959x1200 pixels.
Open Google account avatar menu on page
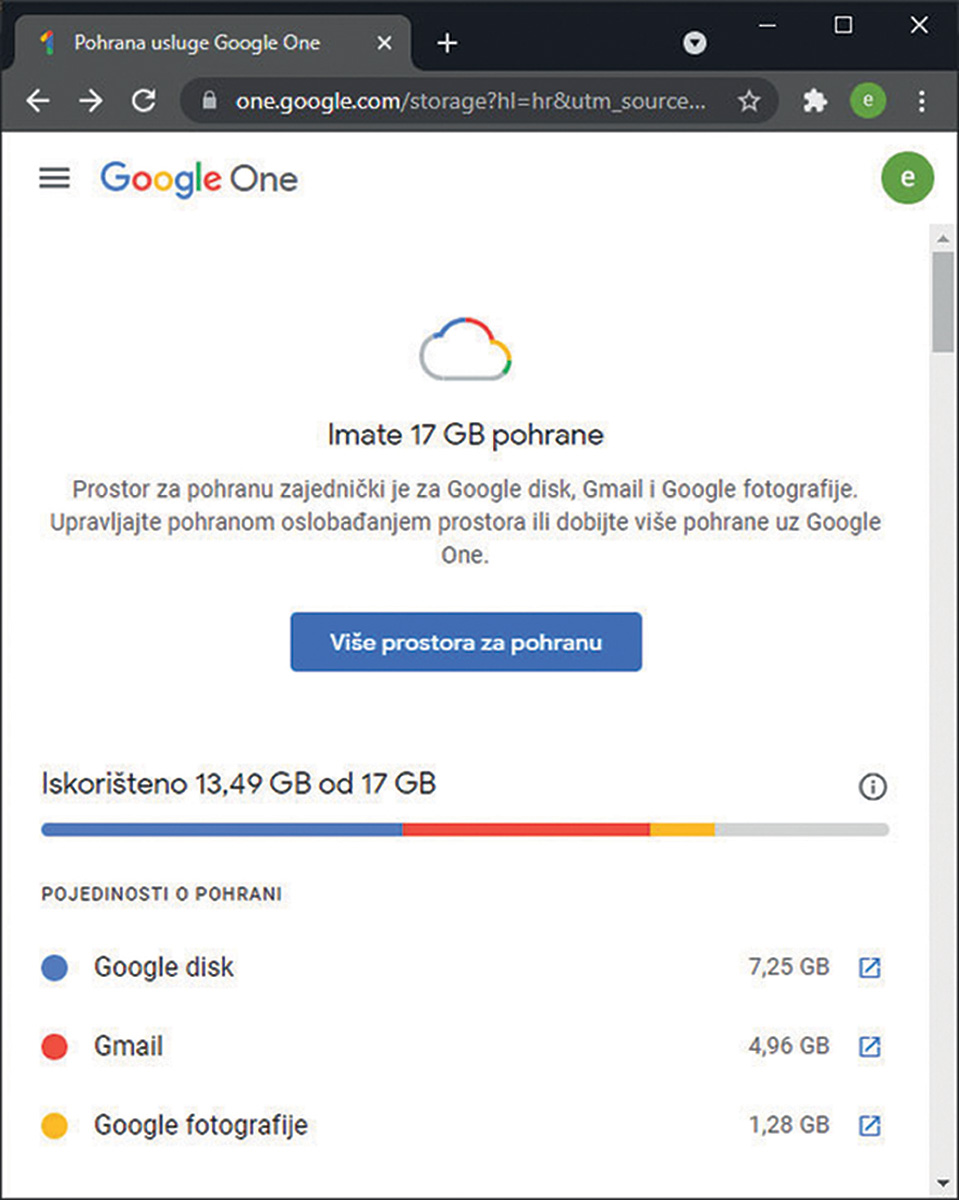point(907,178)
